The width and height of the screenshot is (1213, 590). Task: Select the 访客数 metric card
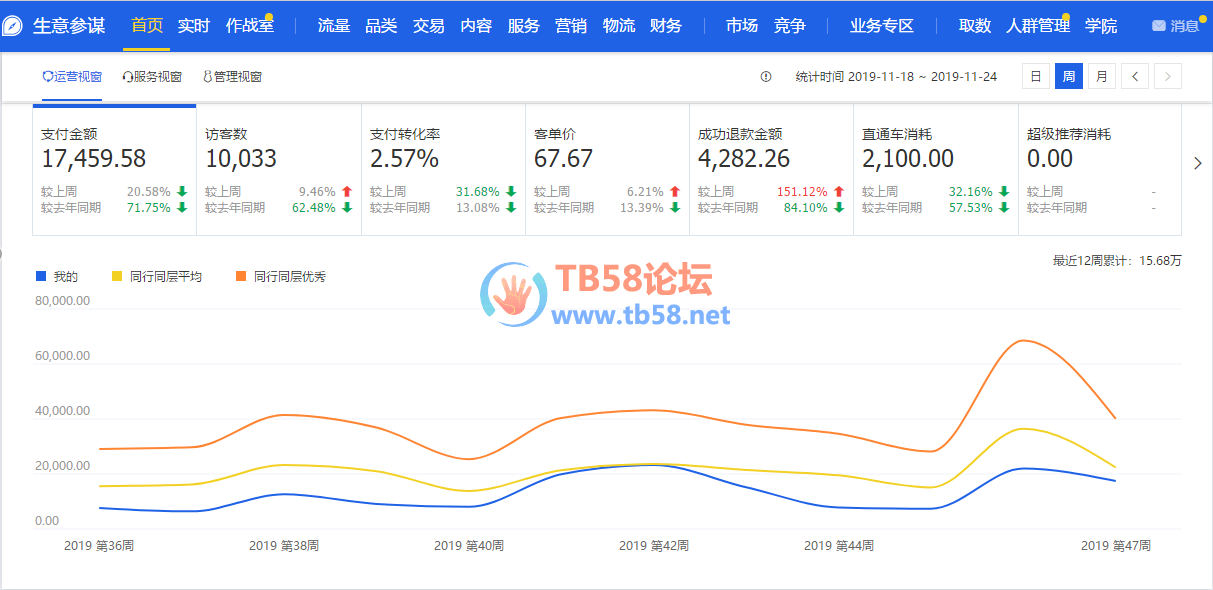(279, 169)
